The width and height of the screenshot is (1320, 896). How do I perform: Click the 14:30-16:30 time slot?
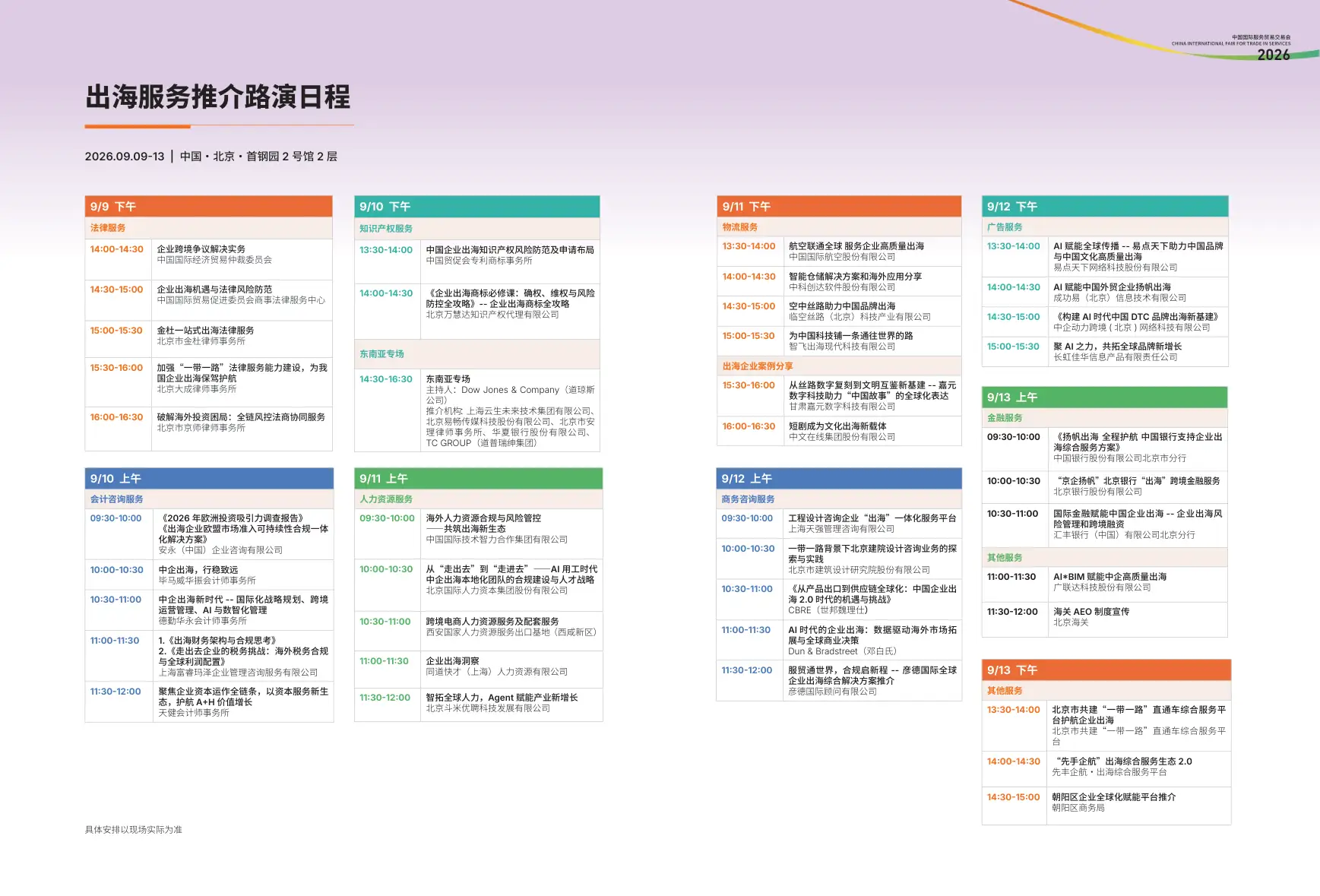[x=386, y=379]
